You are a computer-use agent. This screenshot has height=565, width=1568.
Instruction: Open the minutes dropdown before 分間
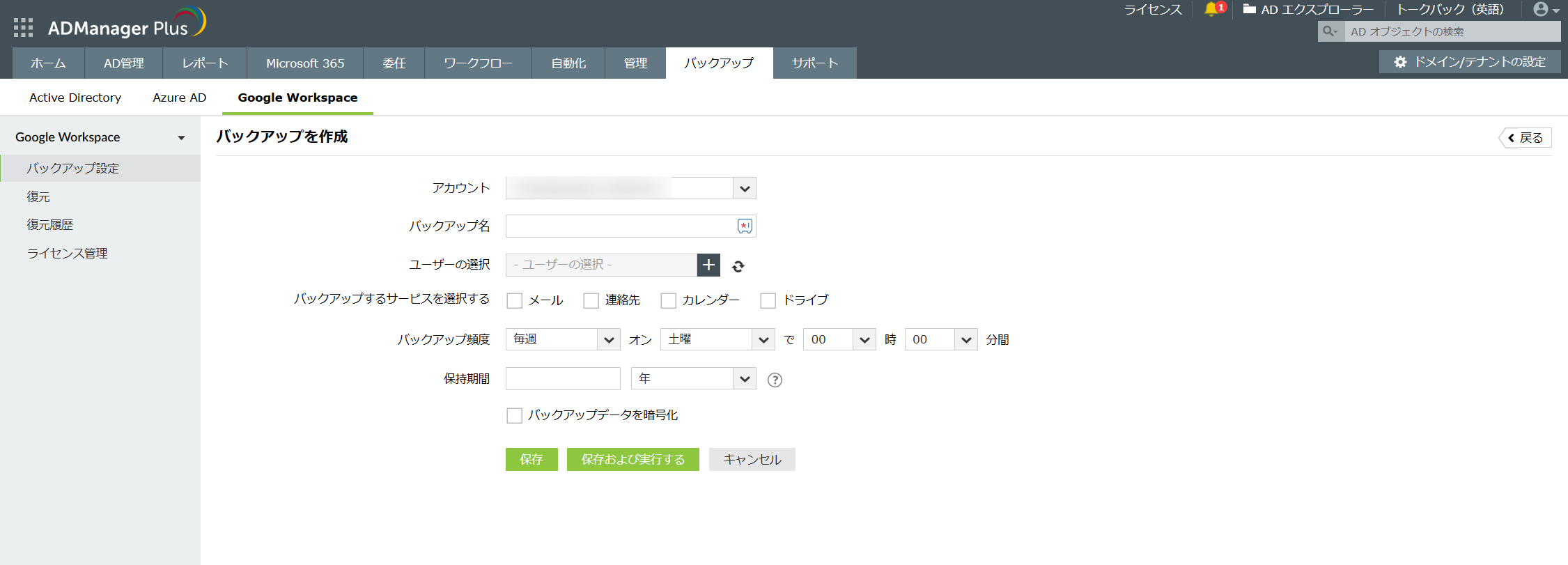[941, 339]
